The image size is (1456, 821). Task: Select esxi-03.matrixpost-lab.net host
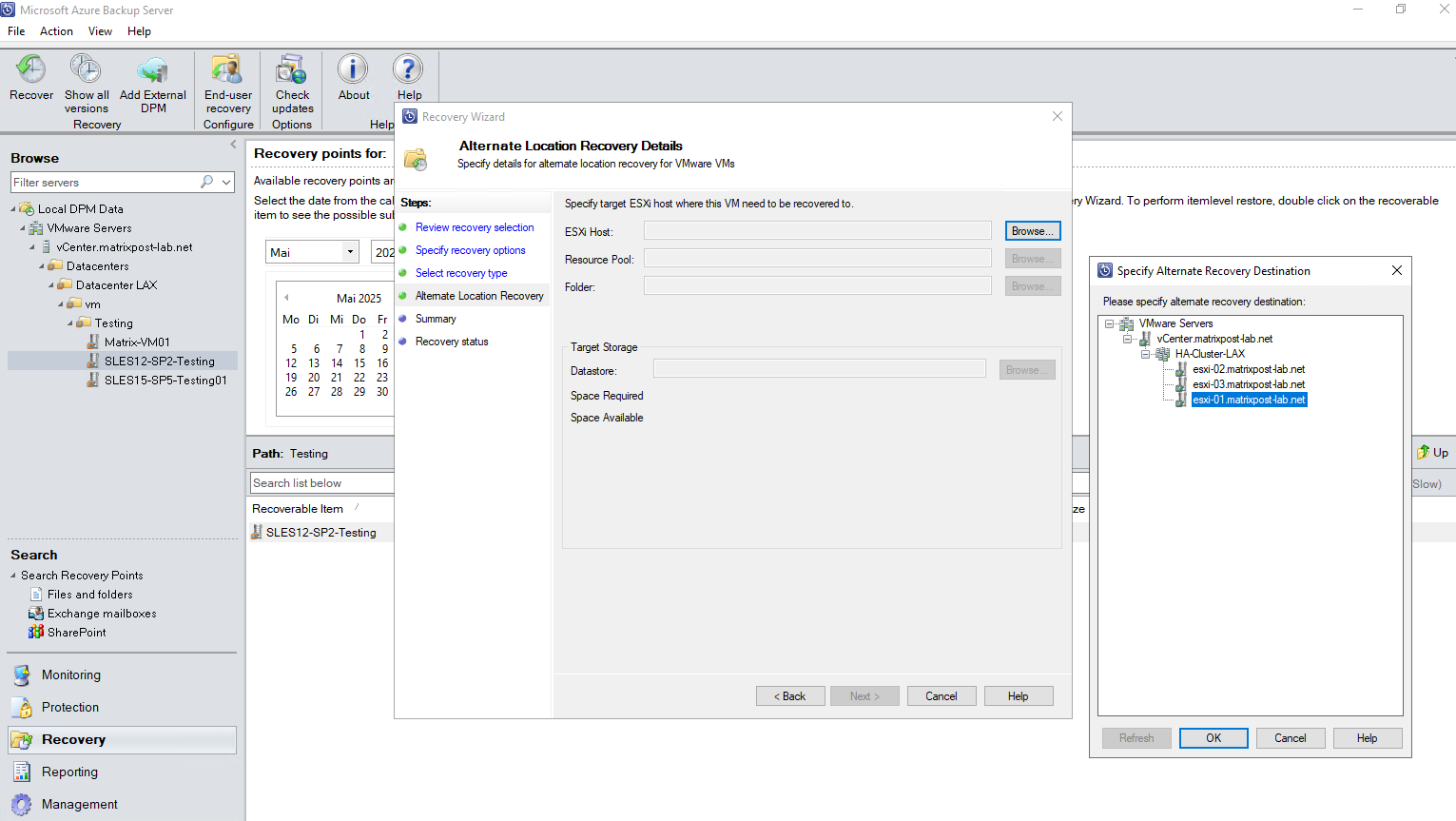coord(1249,384)
